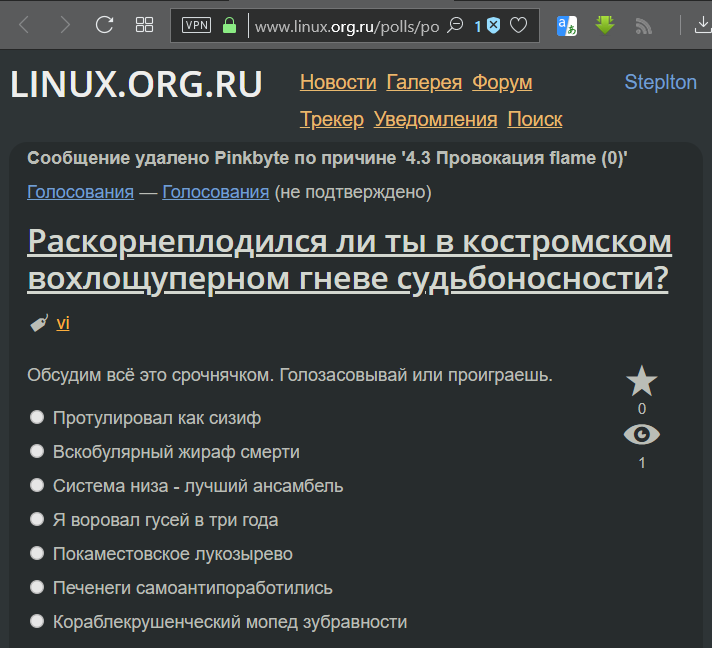Open the Уведомления menu link
This screenshot has height=648, width=712.
[x=435, y=119]
